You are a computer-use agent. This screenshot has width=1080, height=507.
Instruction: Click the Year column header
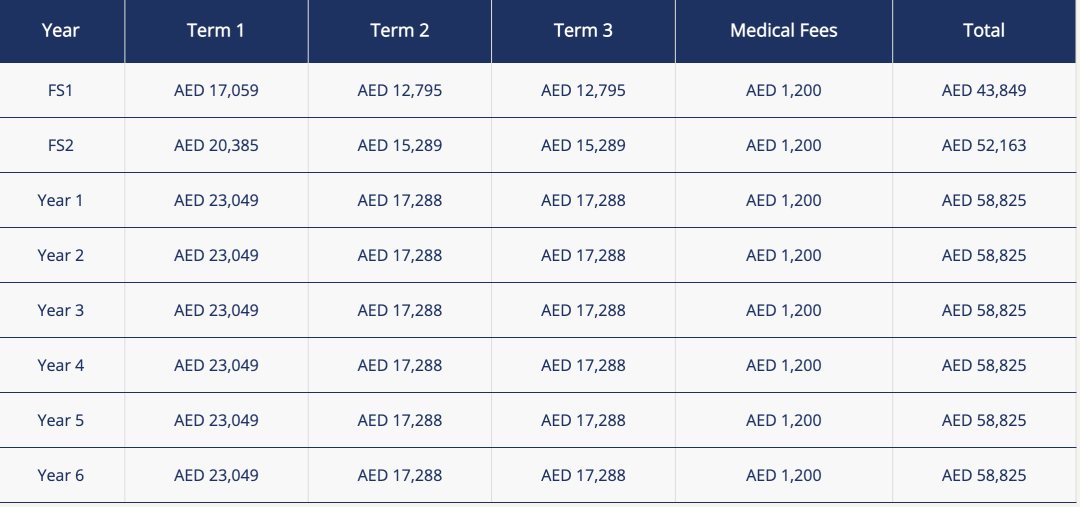[x=61, y=30]
